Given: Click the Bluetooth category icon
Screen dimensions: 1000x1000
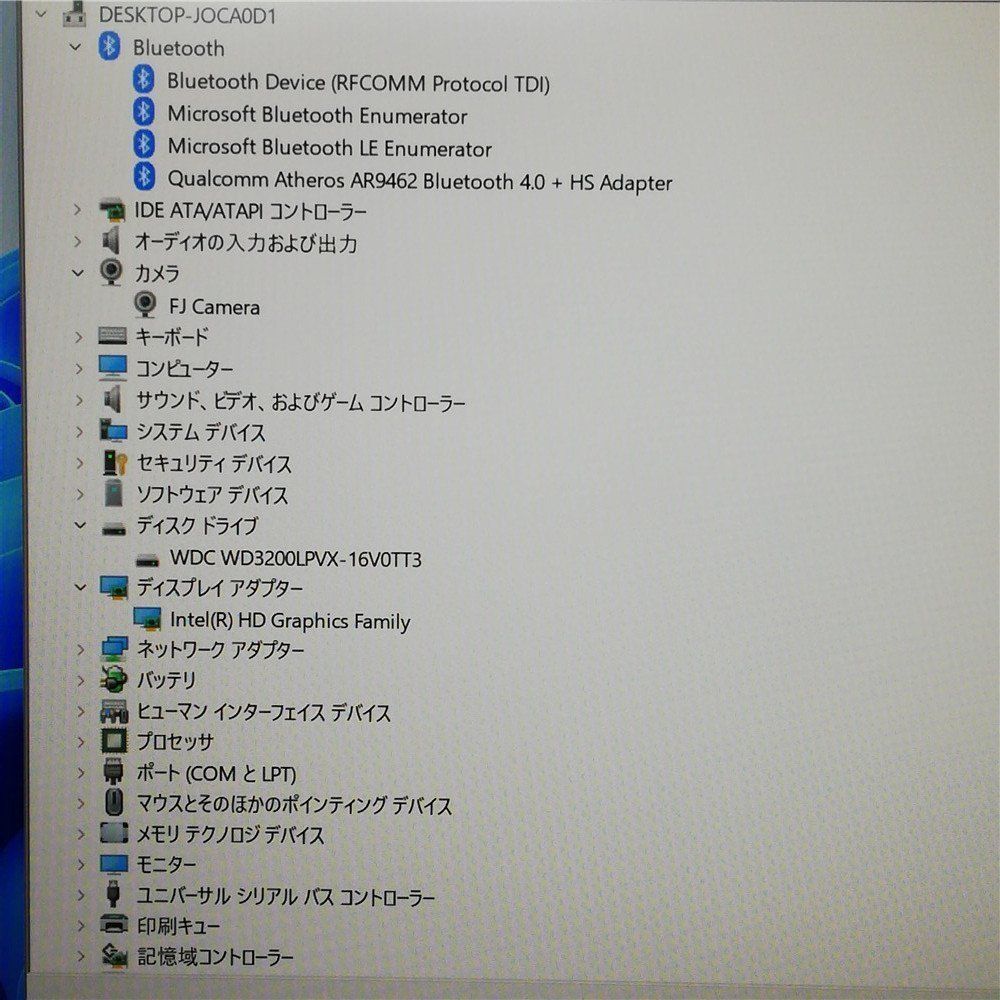Looking at the screenshot, I should point(109,47).
